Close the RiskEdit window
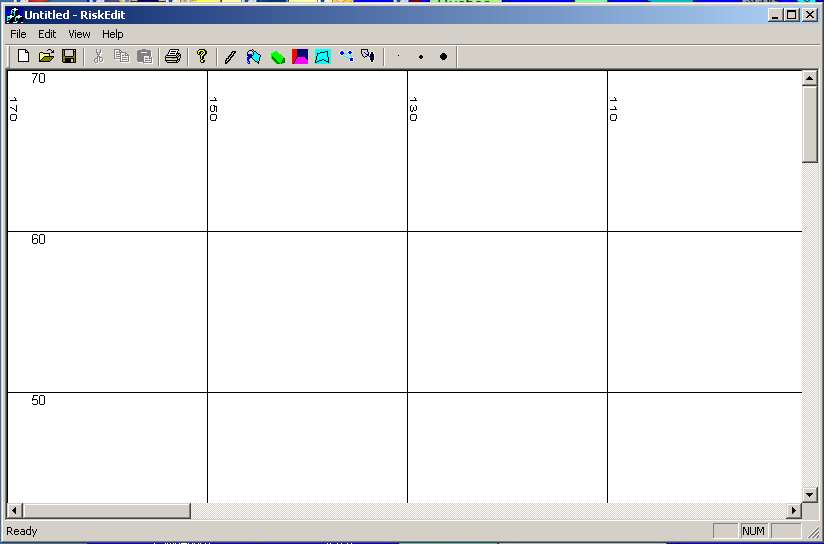 (810, 15)
